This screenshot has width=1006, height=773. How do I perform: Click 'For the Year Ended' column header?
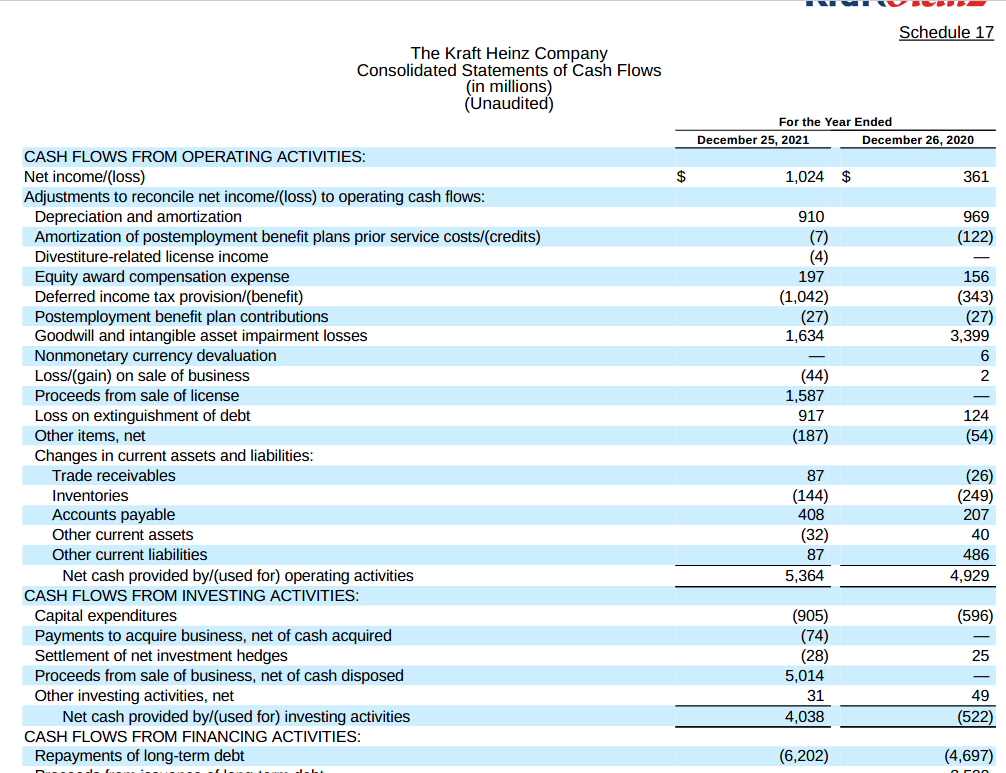pos(835,122)
